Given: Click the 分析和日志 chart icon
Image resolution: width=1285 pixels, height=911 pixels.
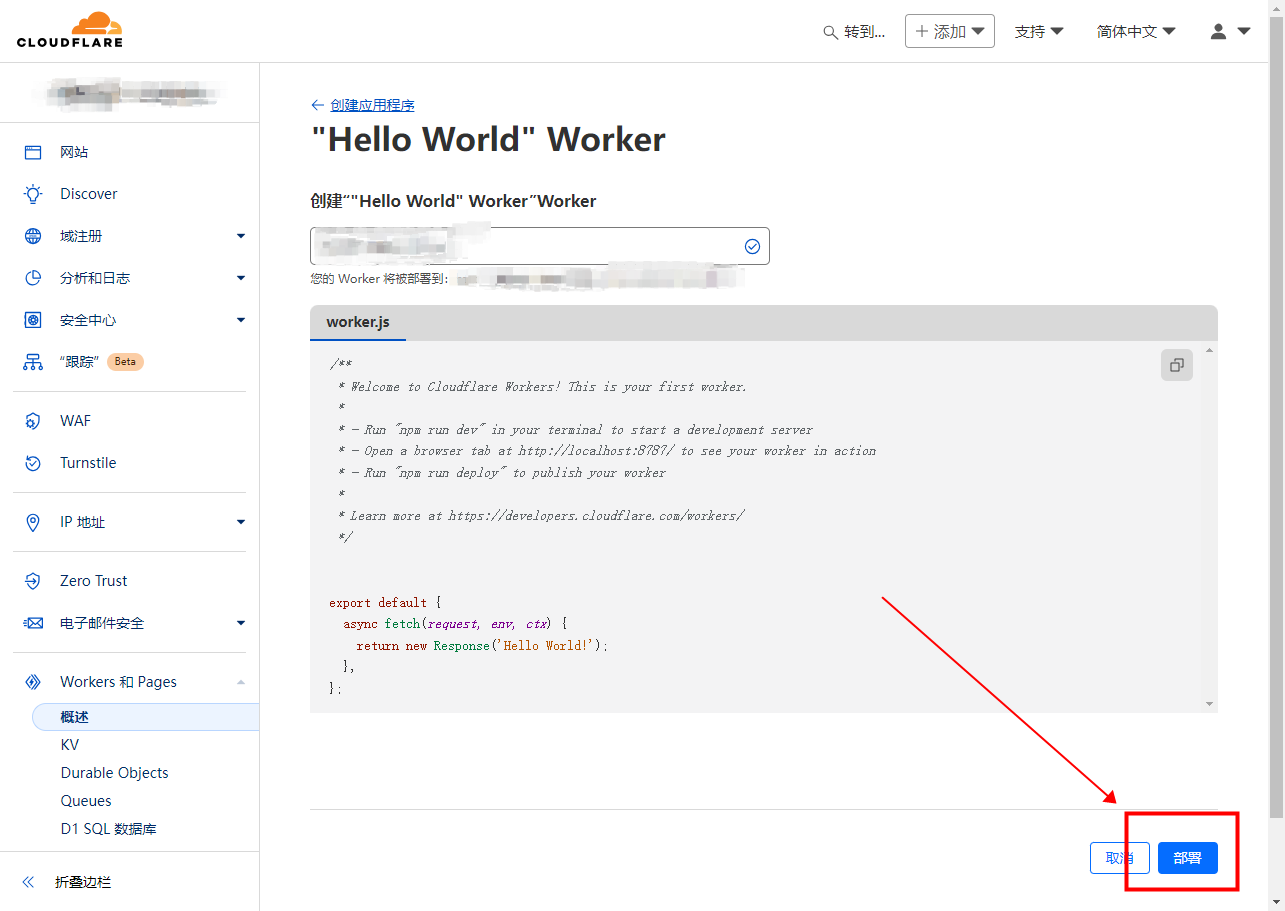Looking at the screenshot, I should tap(33, 278).
